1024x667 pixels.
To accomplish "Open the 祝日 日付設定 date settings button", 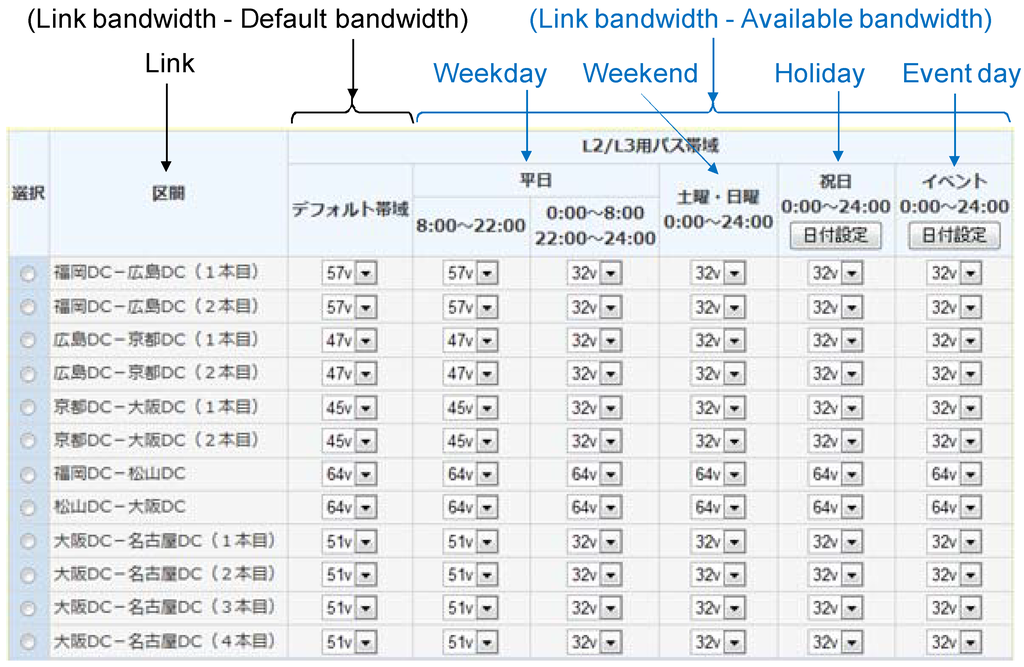I will 835,235.
